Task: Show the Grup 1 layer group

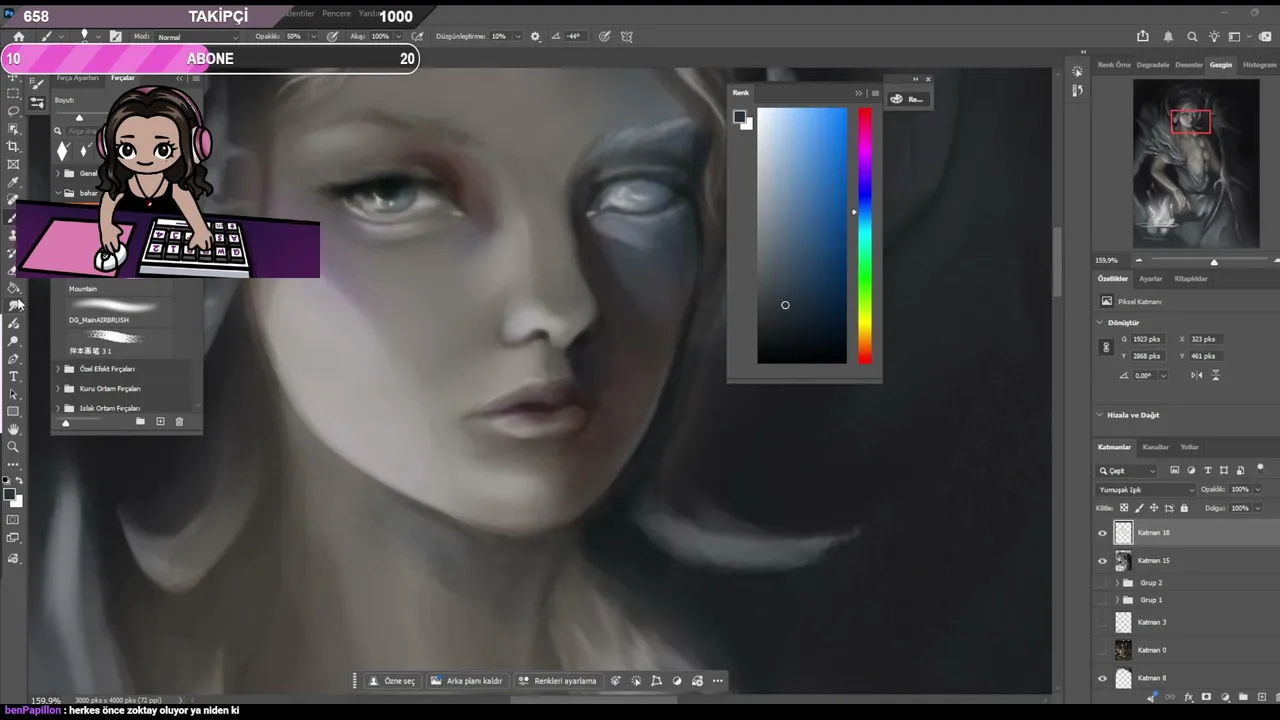Action: (1103, 600)
